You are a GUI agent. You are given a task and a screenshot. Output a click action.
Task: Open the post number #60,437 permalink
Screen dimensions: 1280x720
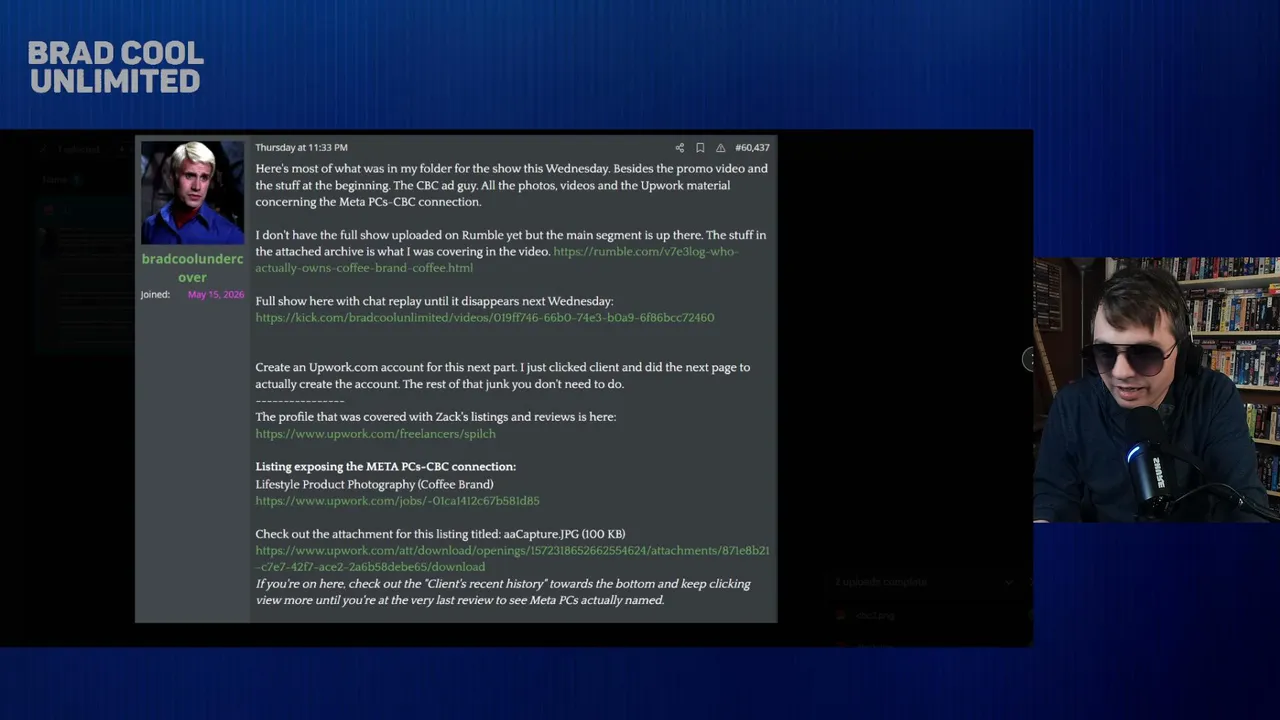point(752,148)
